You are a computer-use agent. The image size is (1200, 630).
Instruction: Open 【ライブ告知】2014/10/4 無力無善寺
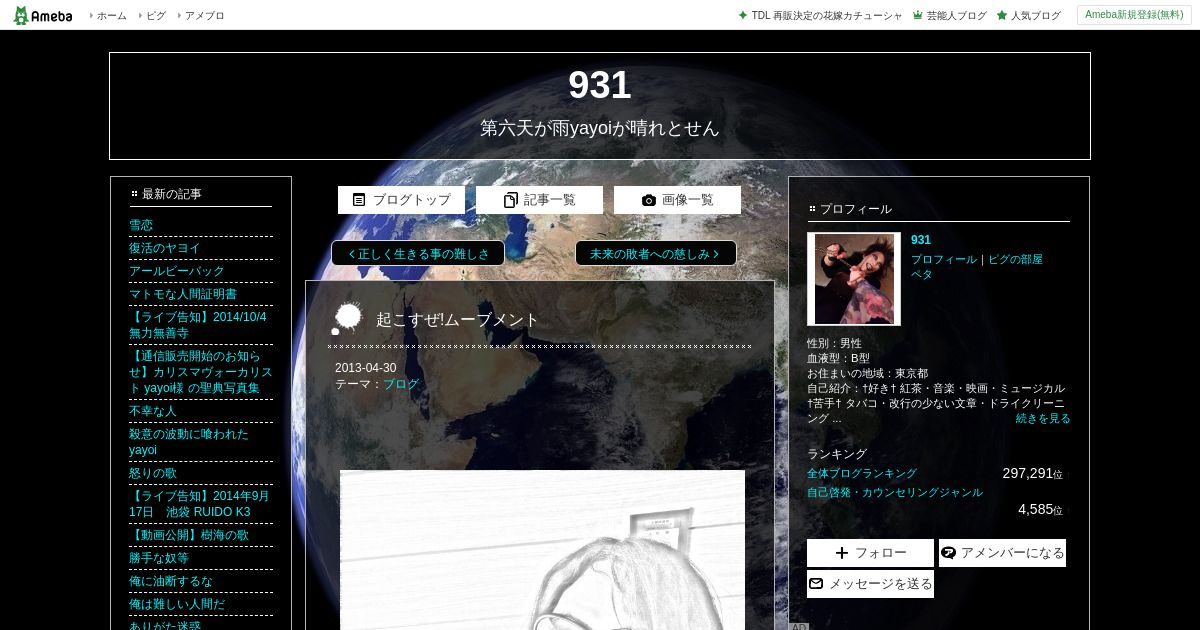(198, 325)
